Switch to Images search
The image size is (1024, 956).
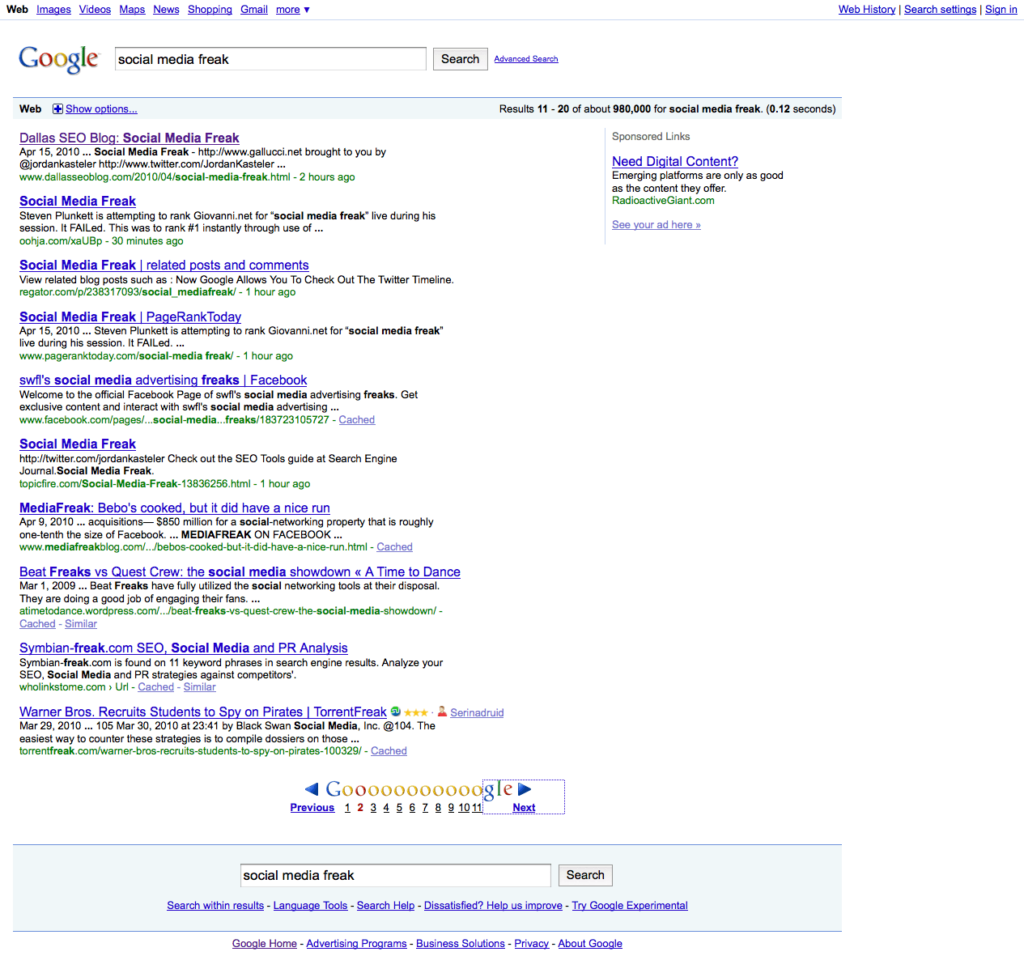[x=54, y=10]
